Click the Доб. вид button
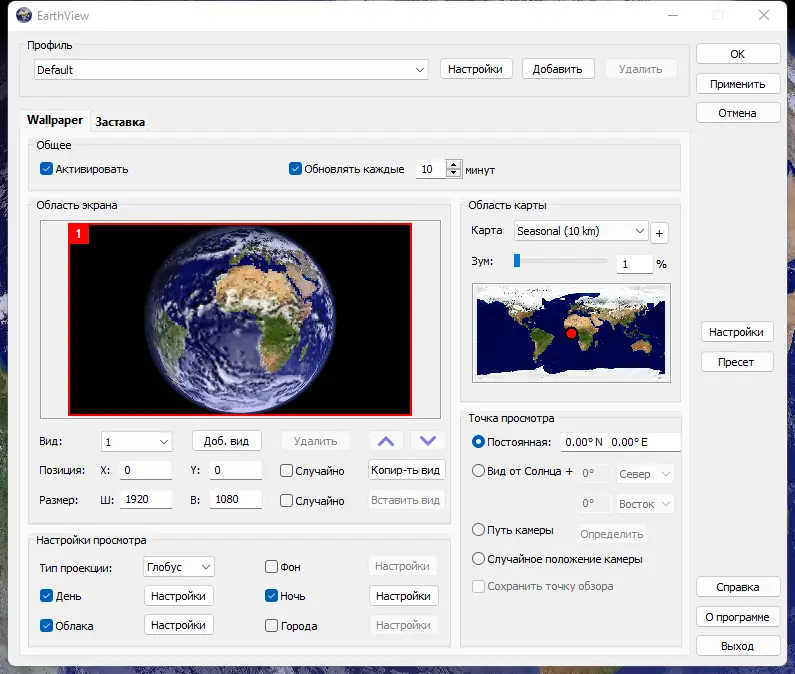 226,441
